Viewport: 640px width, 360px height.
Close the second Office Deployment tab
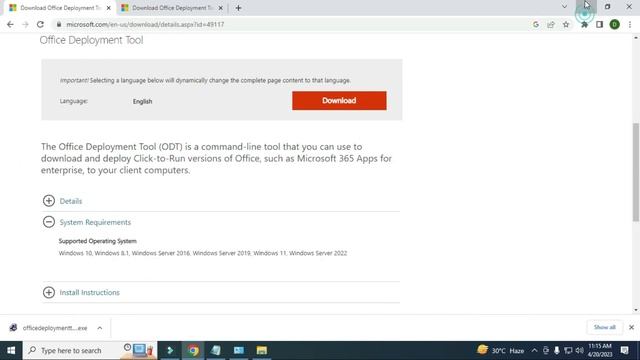click(x=220, y=8)
